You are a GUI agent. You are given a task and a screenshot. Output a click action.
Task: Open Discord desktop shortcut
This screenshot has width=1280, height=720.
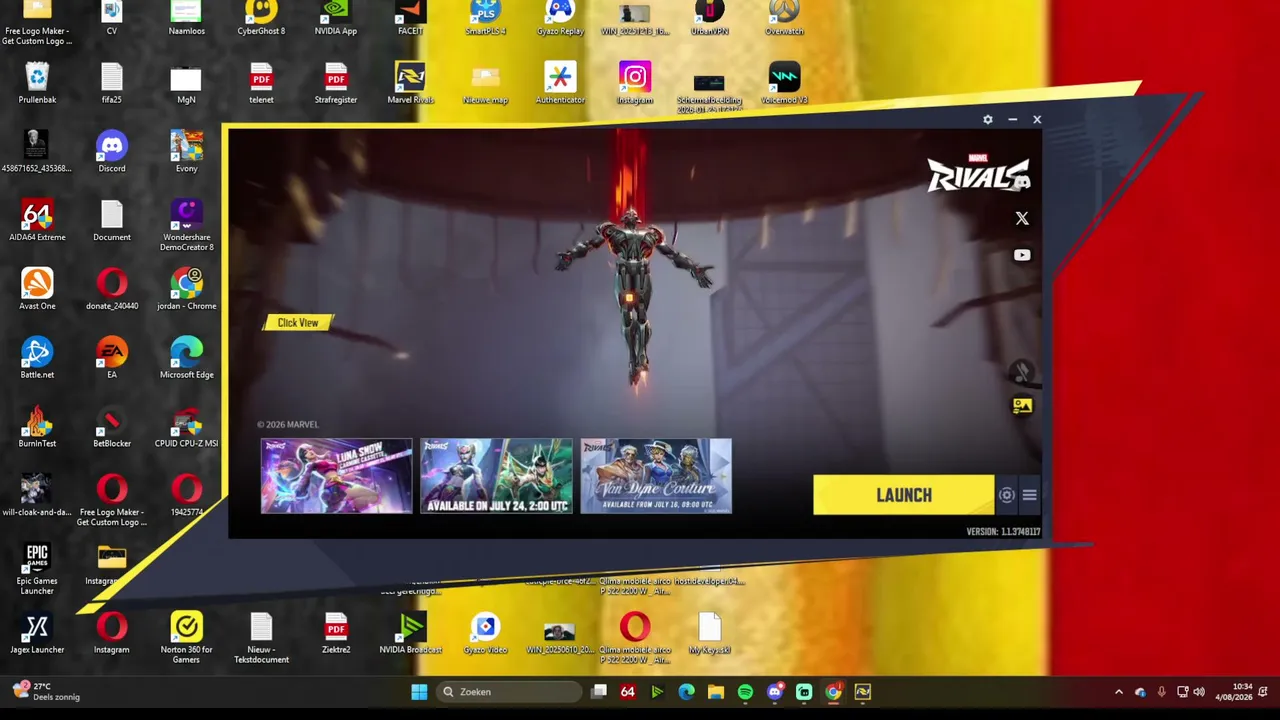pyautogui.click(x=112, y=151)
